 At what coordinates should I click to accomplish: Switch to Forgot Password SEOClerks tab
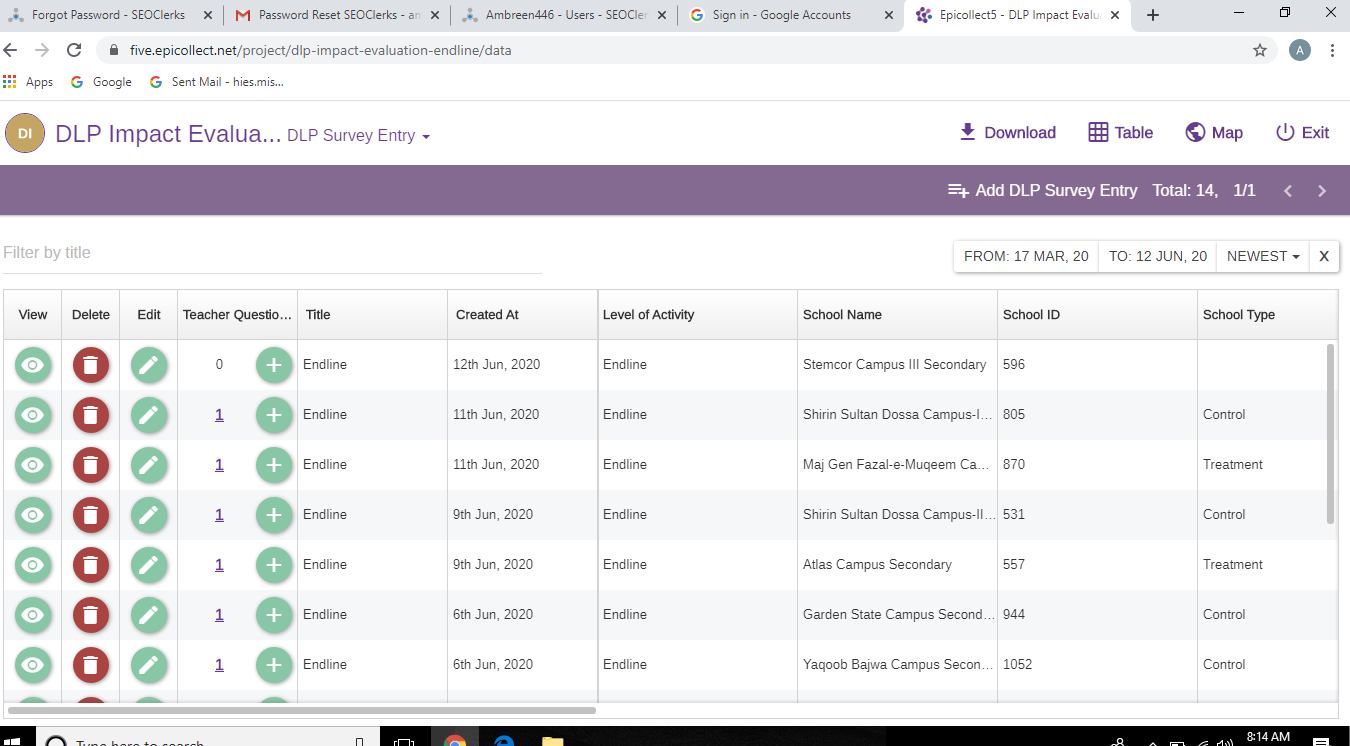click(110, 15)
